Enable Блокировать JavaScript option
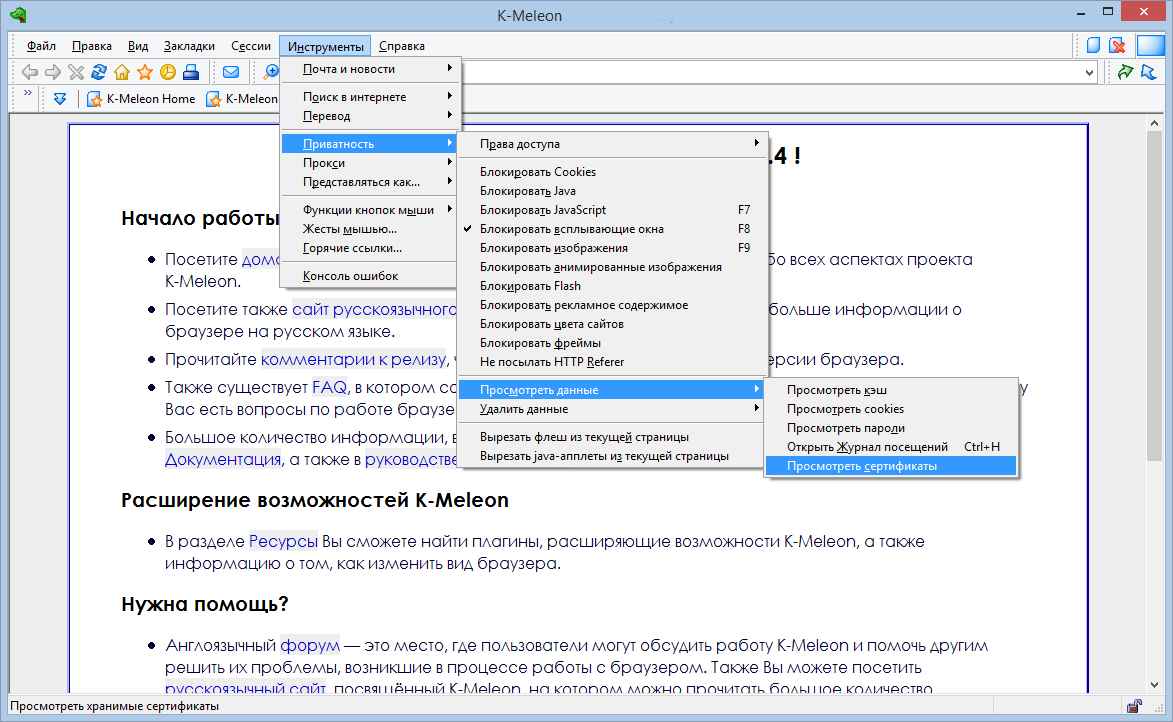Screen dimensions: 1173x722 (x=543, y=210)
